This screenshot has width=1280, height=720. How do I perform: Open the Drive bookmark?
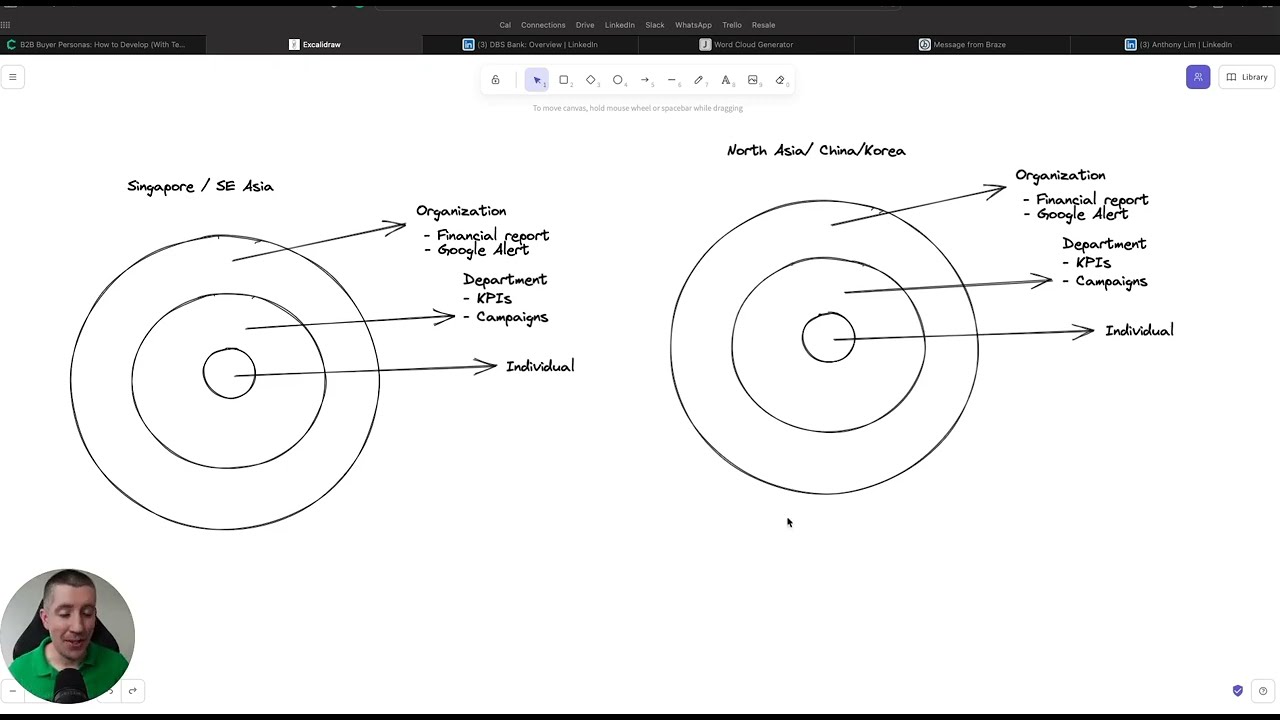(x=585, y=25)
